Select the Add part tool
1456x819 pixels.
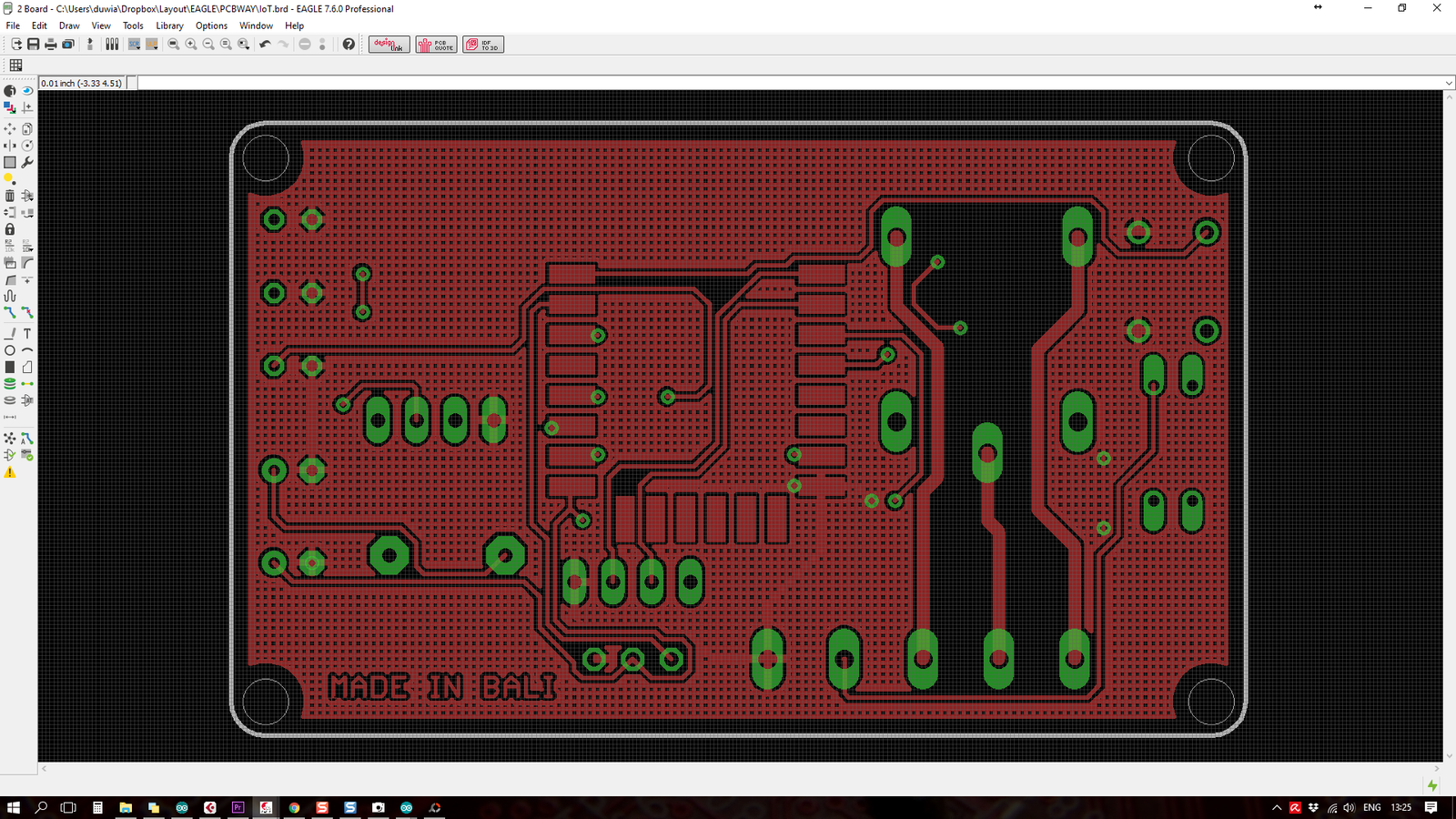(x=27, y=196)
